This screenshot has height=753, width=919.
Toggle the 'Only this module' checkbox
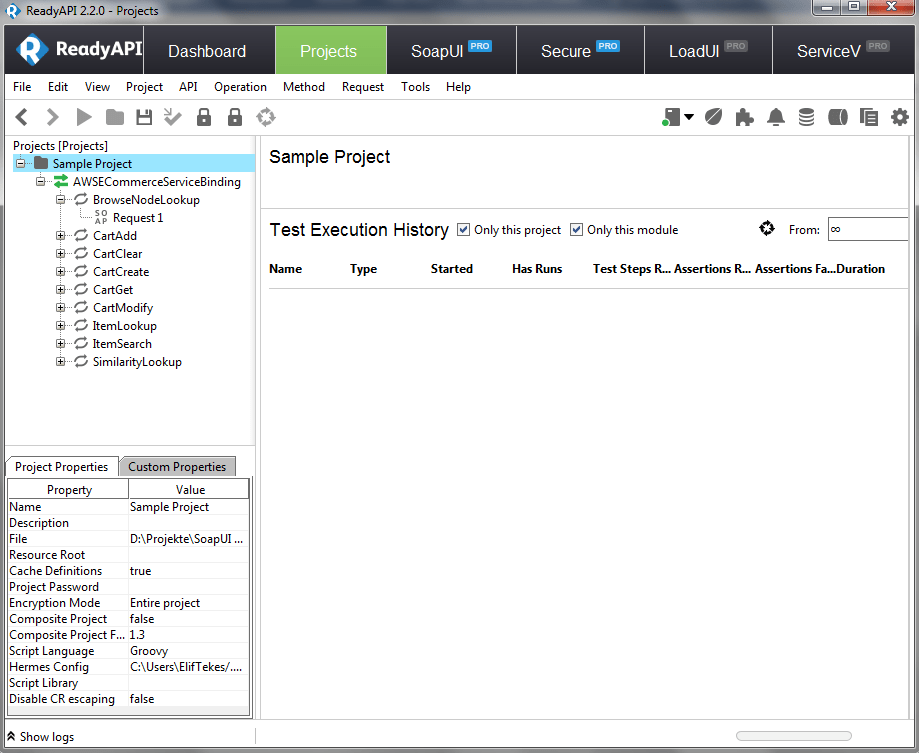pos(576,230)
